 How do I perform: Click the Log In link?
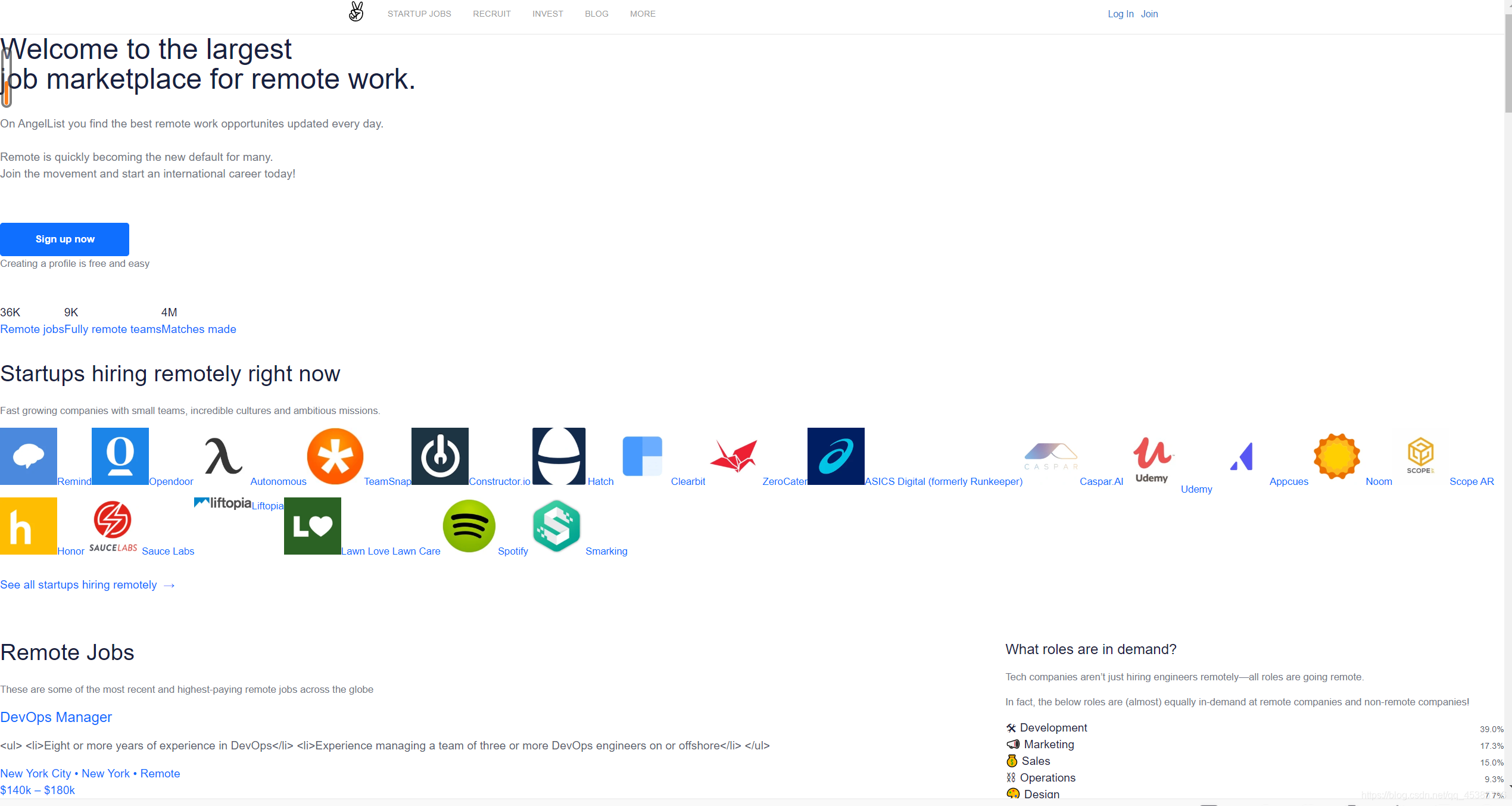tap(1120, 14)
